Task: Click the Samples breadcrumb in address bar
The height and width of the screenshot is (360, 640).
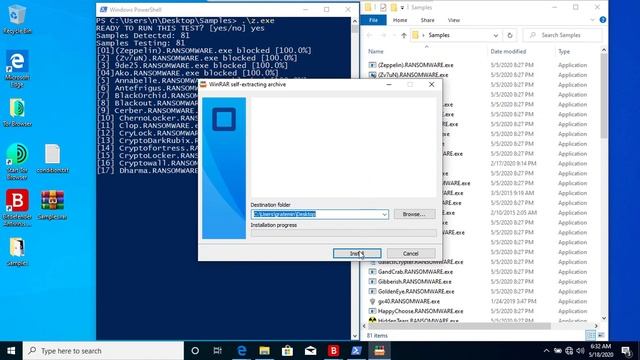Action: 439,36
